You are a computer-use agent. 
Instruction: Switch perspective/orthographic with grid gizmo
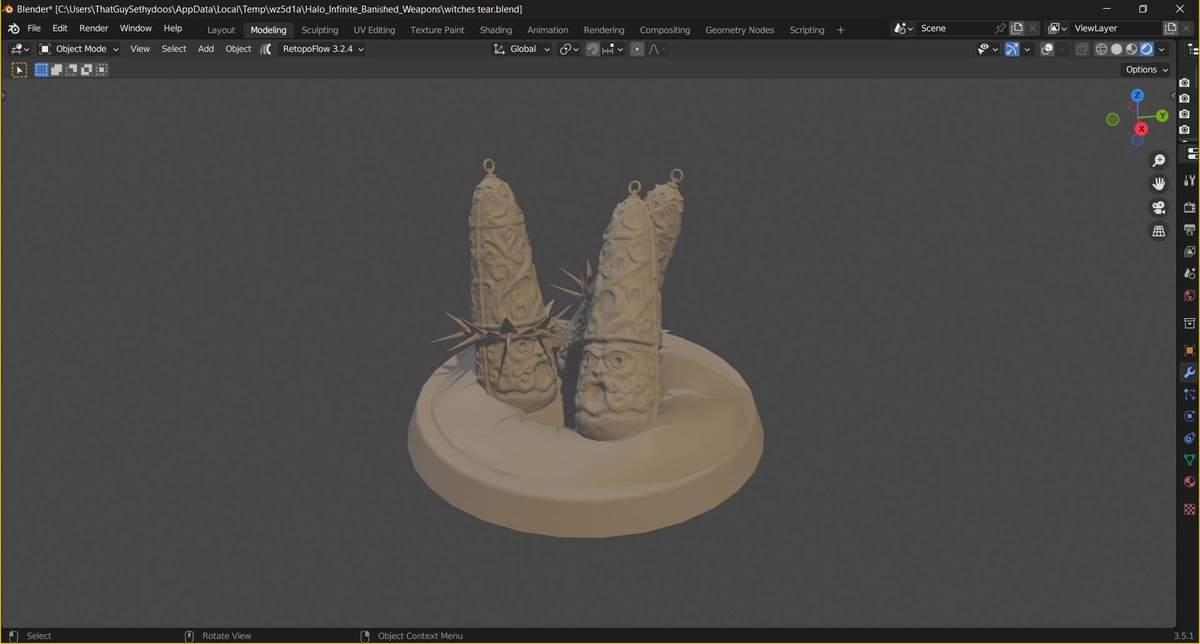tap(1159, 231)
